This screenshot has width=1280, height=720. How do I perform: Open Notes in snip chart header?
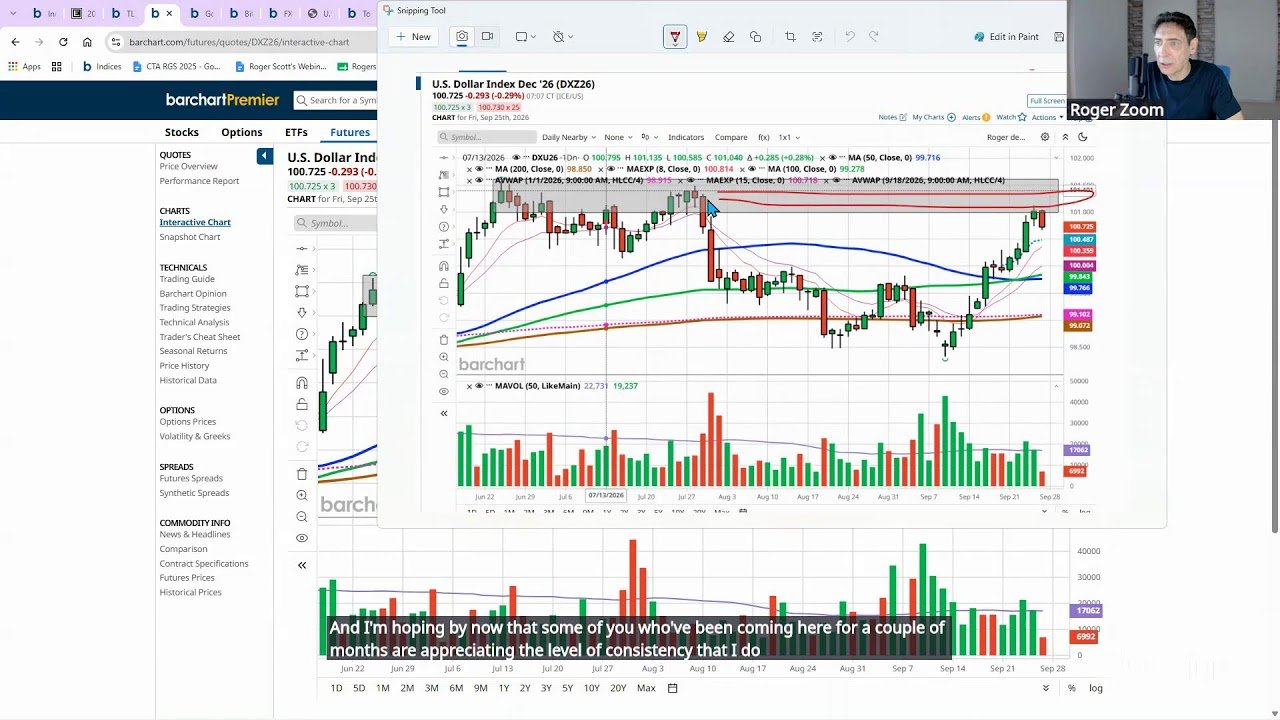pos(892,117)
